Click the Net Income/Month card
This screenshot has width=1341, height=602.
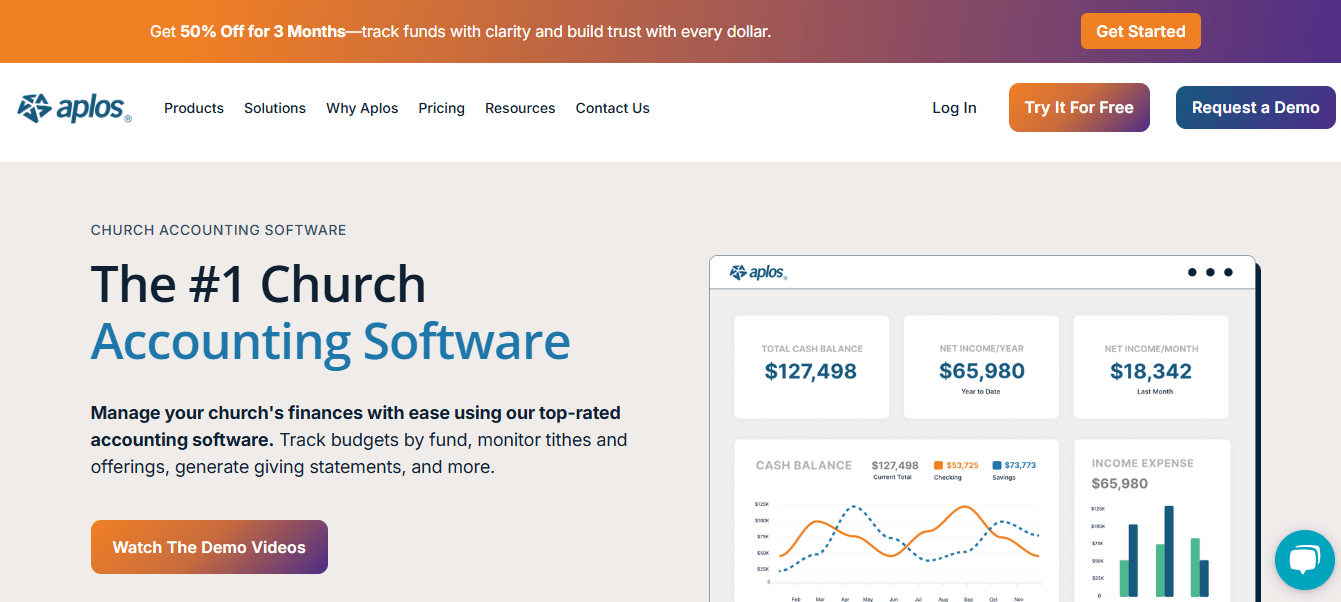tap(1151, 367)
